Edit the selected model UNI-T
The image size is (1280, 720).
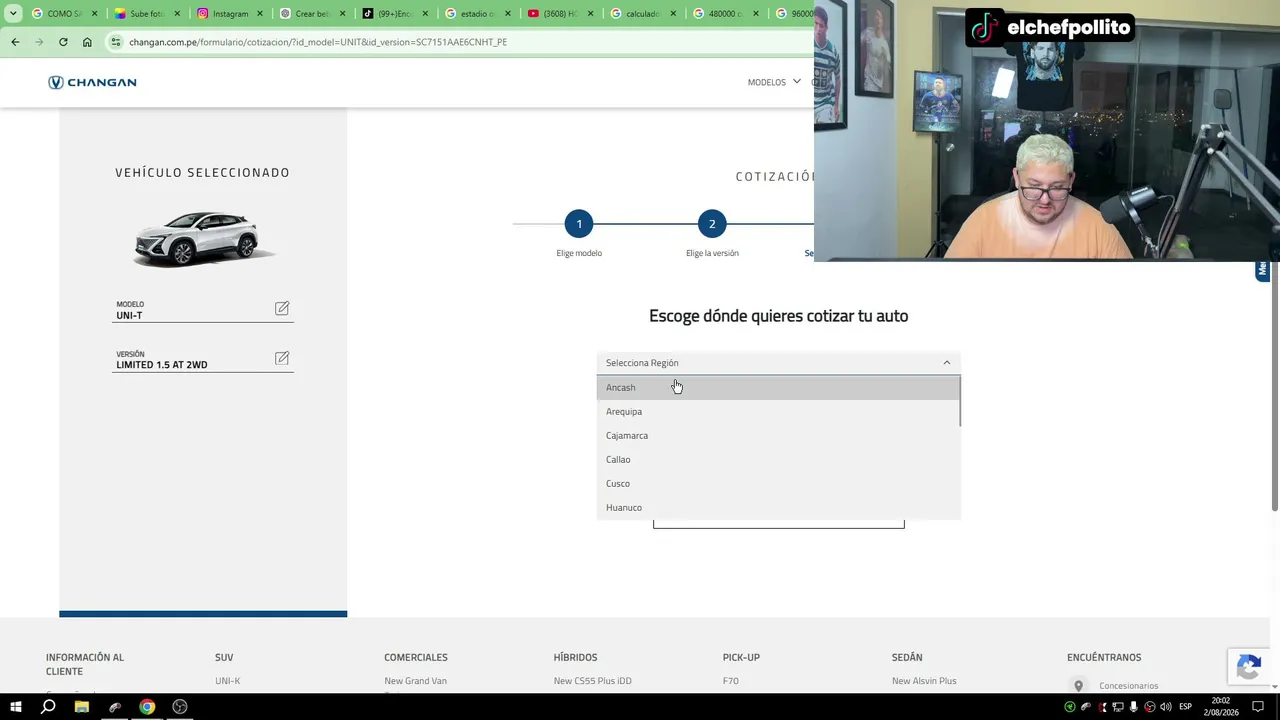point(282,309)
